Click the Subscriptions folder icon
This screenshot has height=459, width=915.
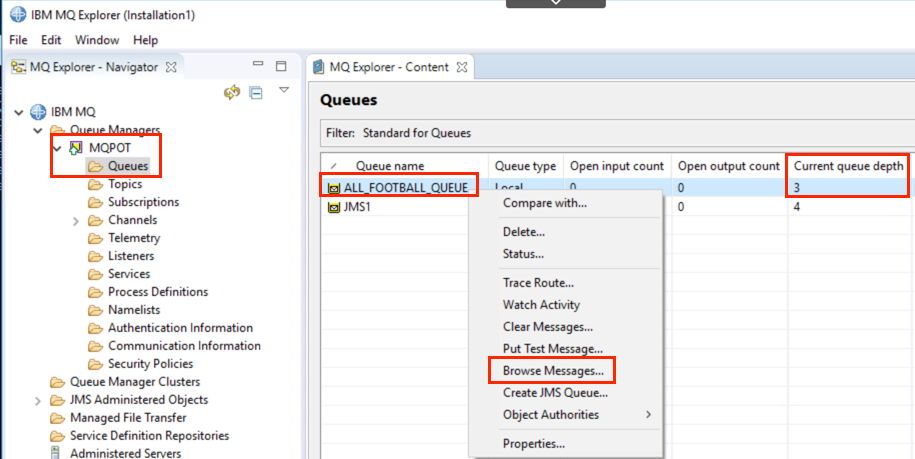(95, 203)
